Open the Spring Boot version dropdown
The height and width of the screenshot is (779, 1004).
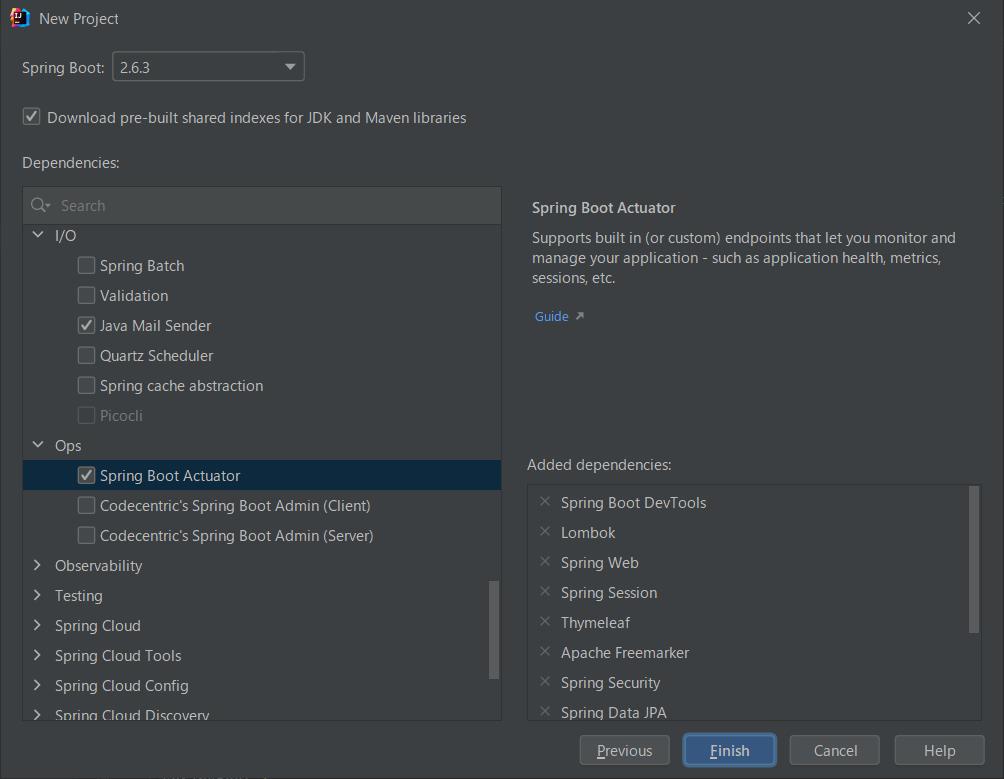point(208,67)
